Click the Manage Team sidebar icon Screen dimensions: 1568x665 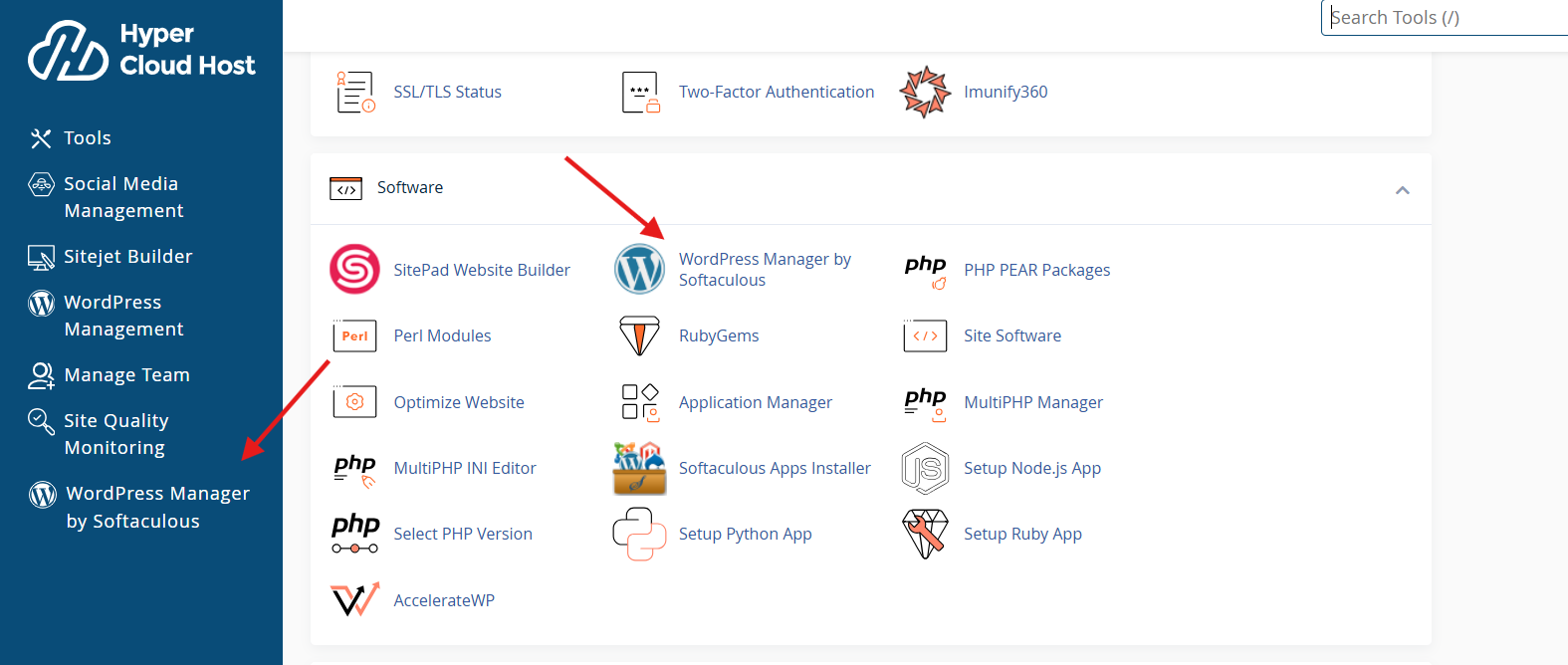tap(41, 375)
